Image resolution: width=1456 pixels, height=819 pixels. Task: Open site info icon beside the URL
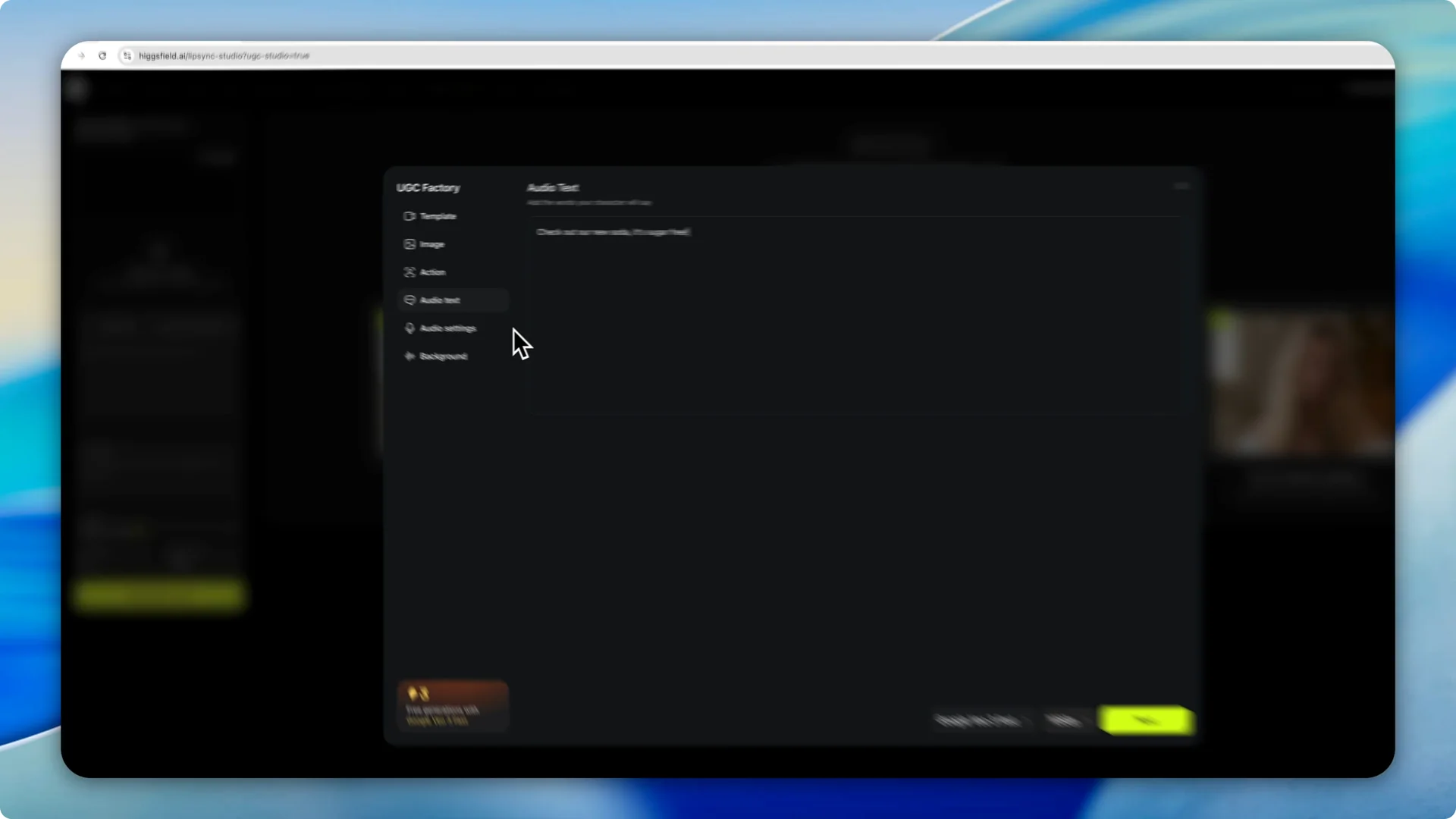(127, 55)
